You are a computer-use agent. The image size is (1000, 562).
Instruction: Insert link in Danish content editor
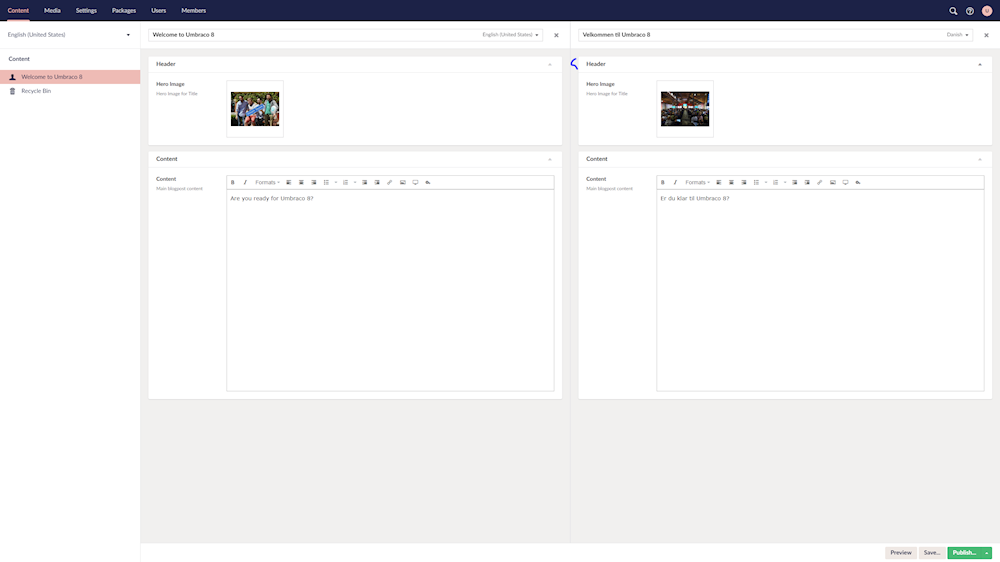(820, 182)
